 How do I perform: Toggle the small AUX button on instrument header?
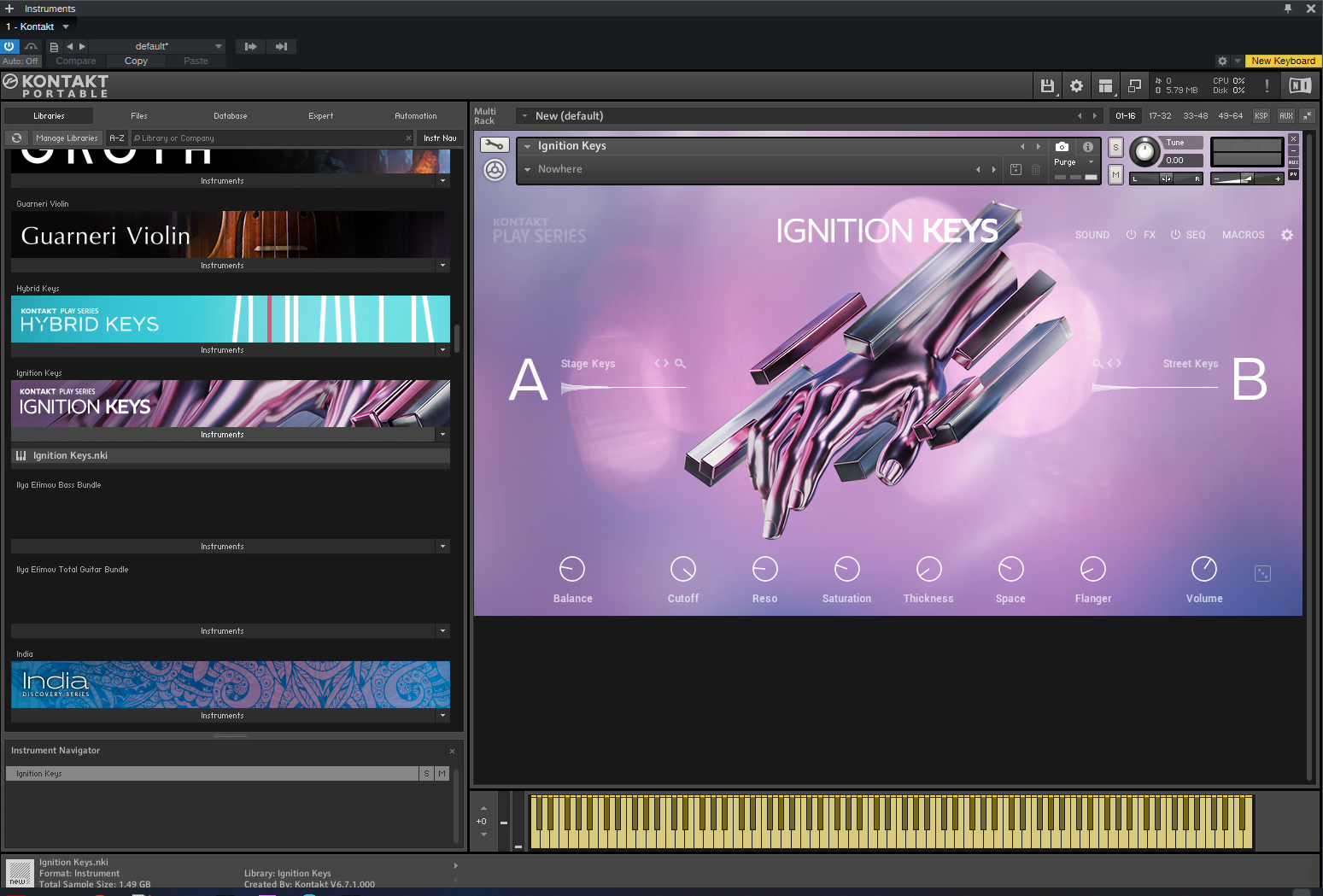[x=1293, y=162]
